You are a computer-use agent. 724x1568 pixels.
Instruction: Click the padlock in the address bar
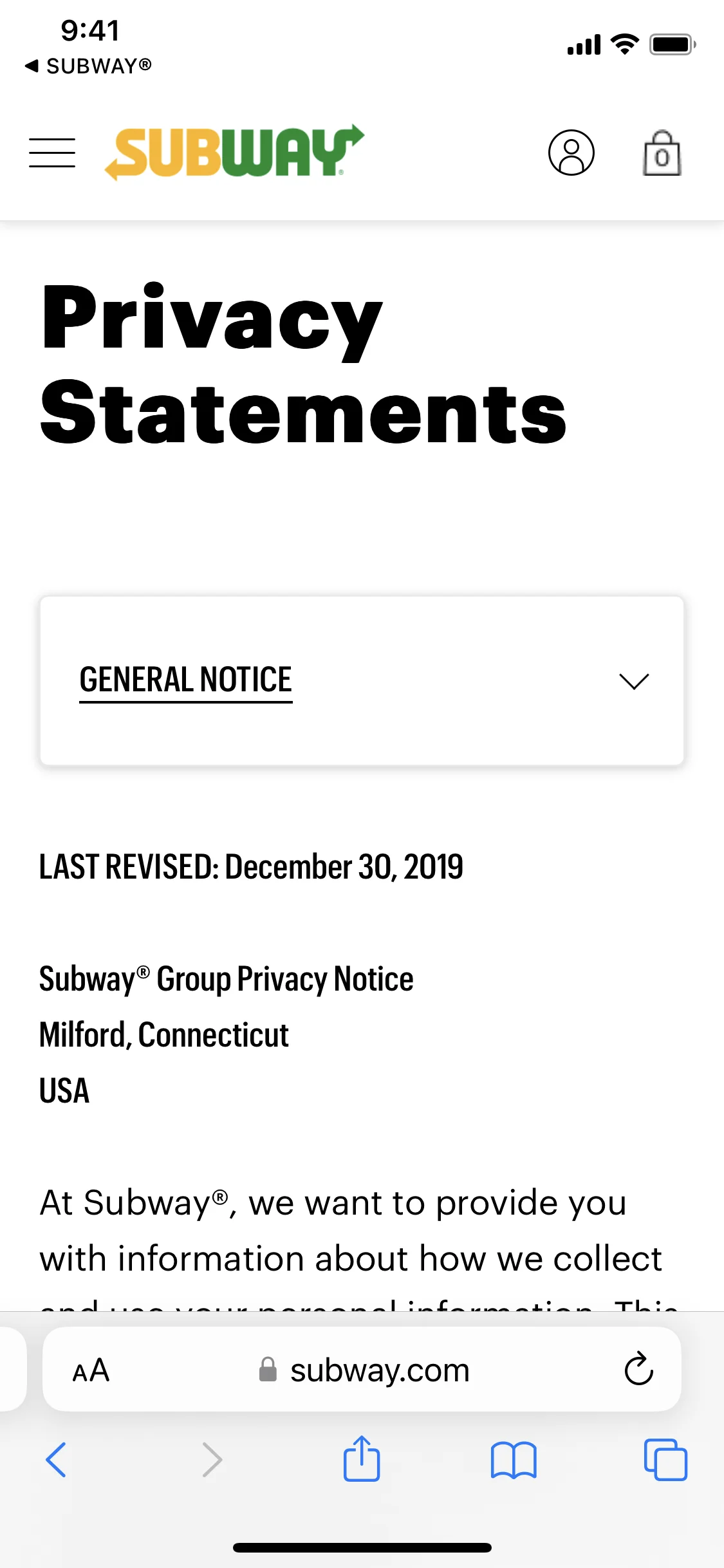tap(268, 1370)
